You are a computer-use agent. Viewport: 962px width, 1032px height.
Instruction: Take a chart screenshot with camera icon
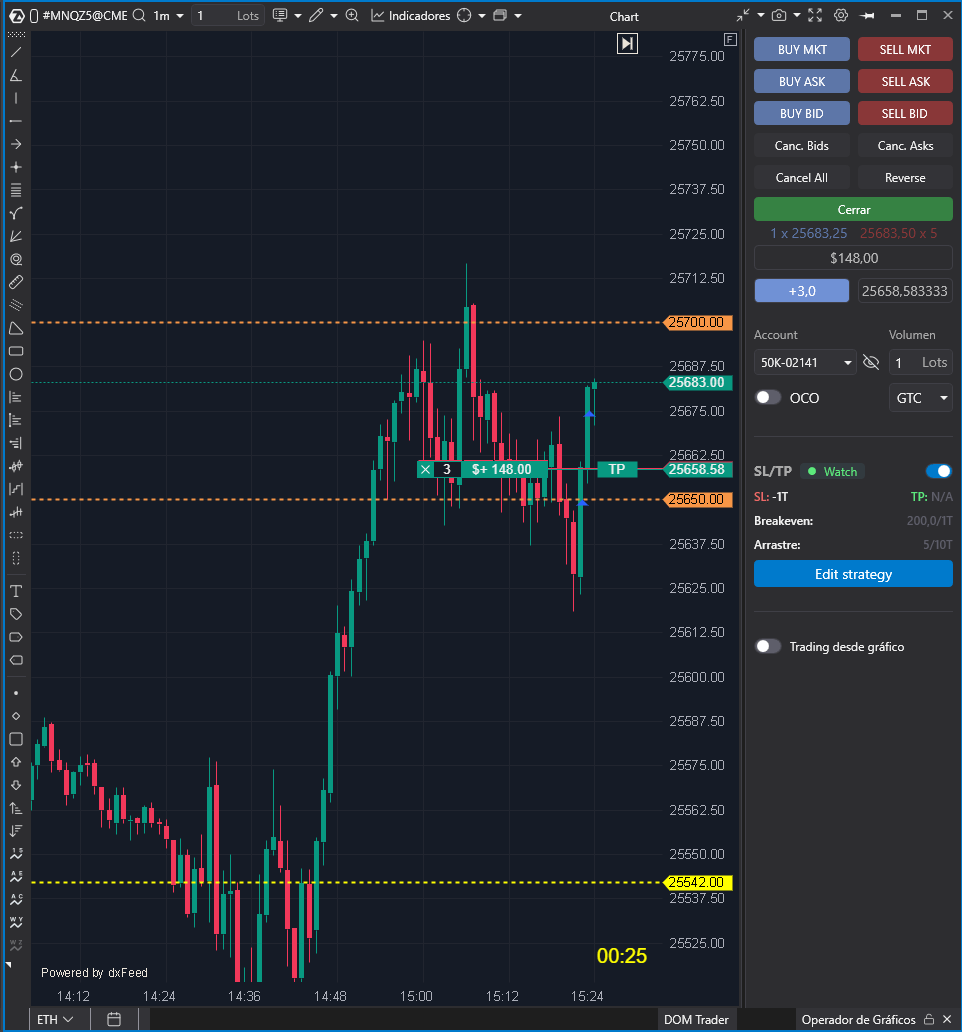(778, 15)
